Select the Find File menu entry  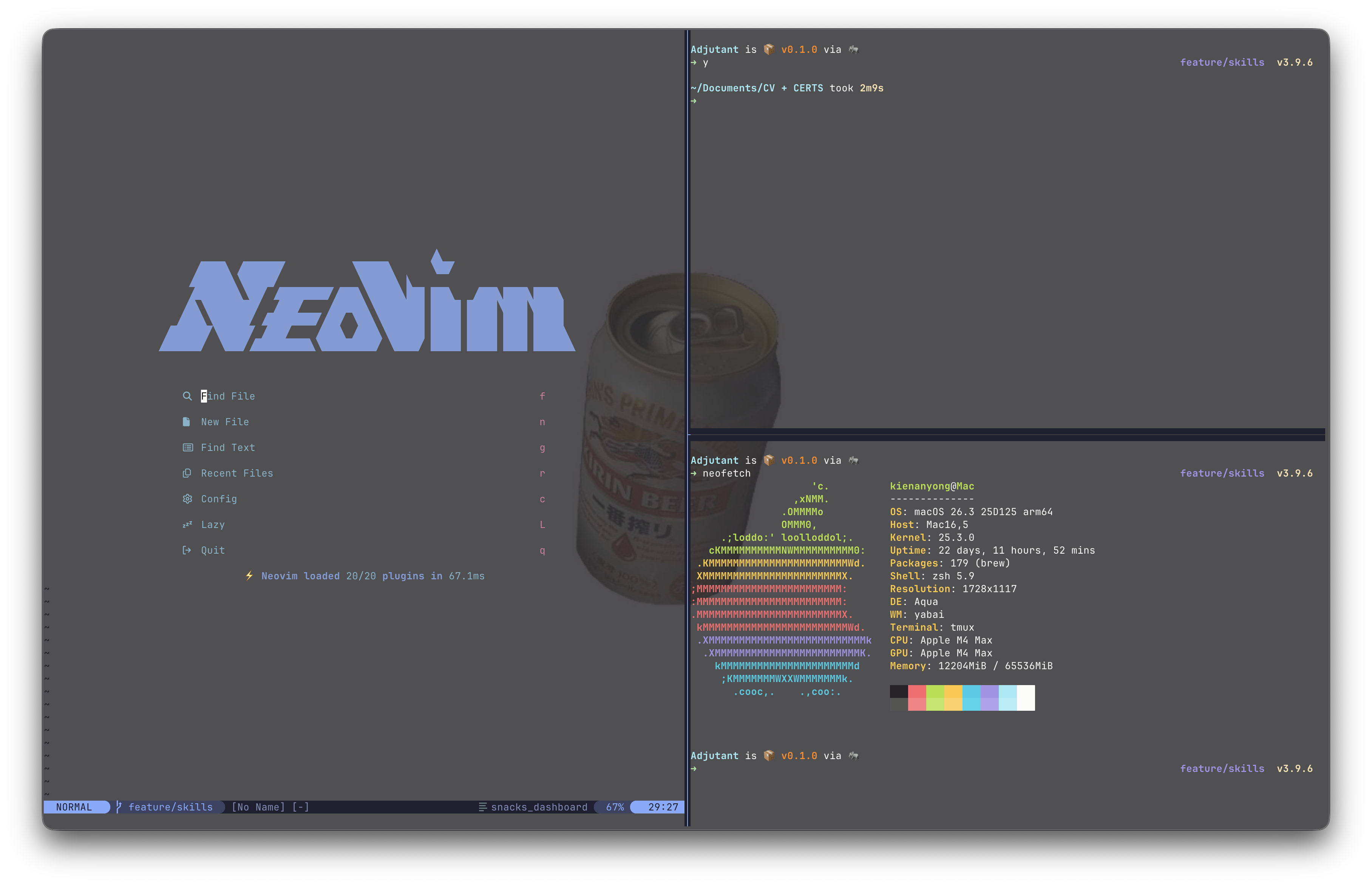pos(228,396)
